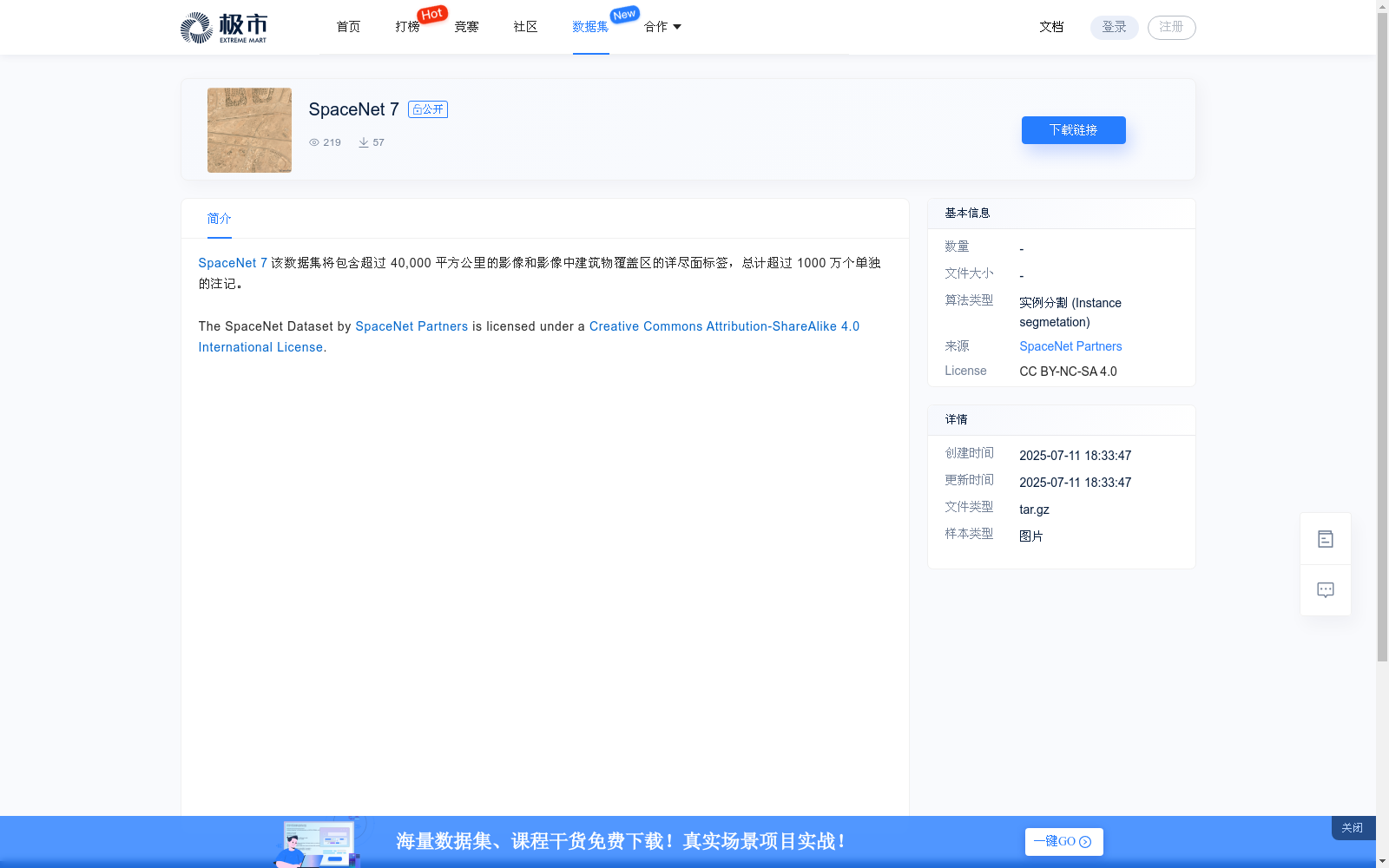Click the 公开 public badge
Screen dimensions: 1389x868
pyautogui.click(x=428, y=109)
